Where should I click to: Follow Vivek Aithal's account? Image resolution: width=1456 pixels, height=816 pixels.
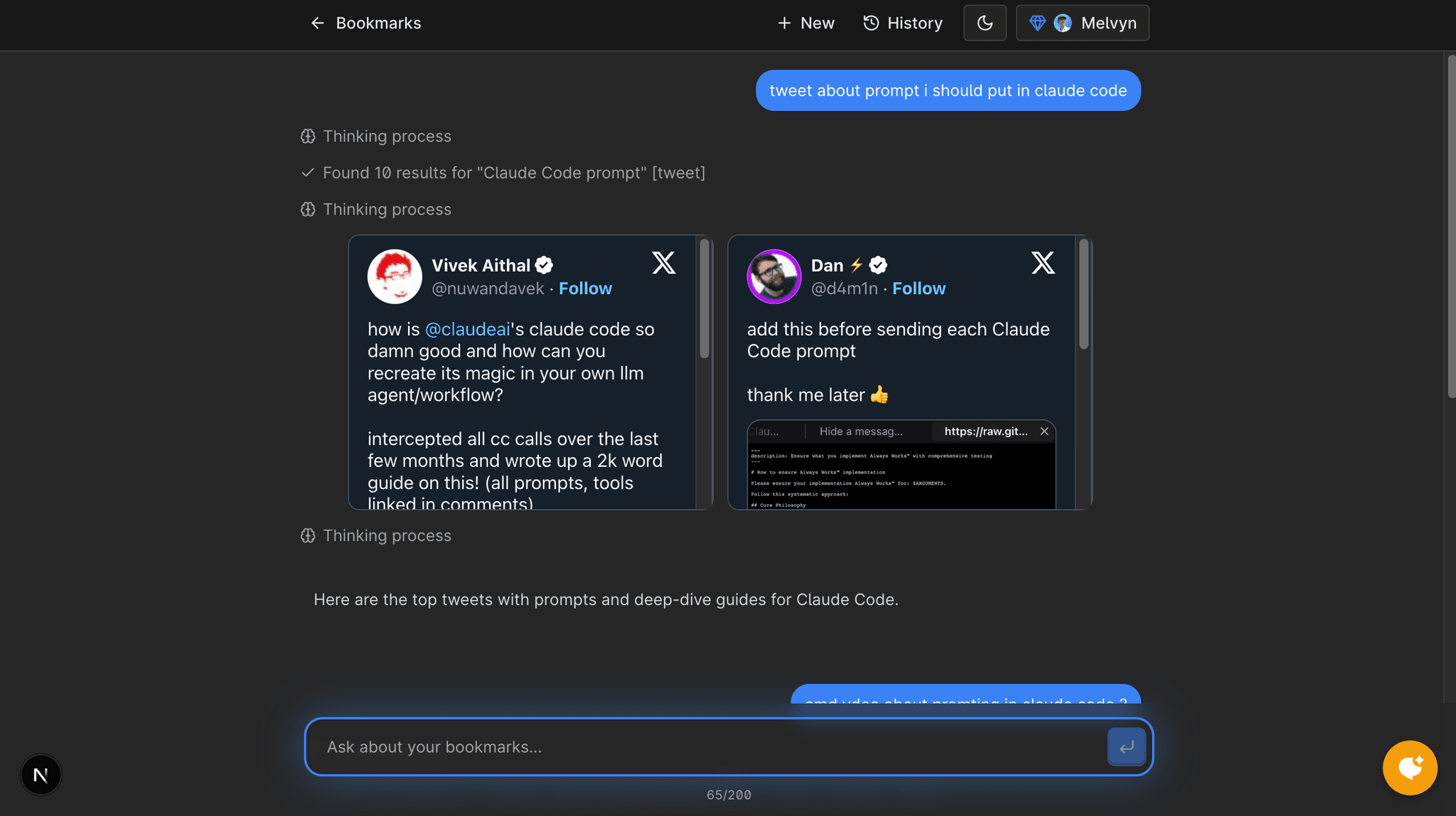pos(585,289)
